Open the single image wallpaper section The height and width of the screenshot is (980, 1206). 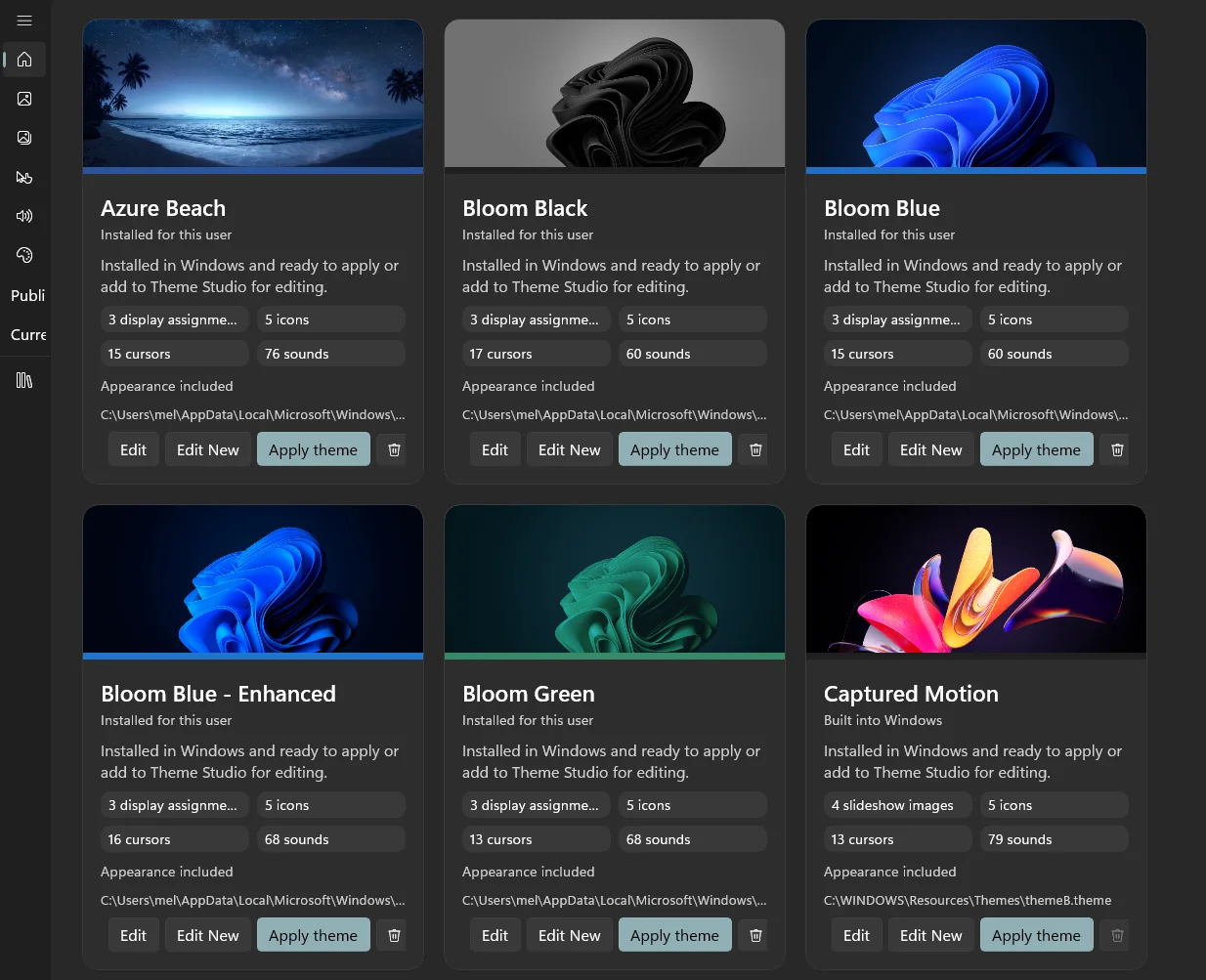coord(24,99)
